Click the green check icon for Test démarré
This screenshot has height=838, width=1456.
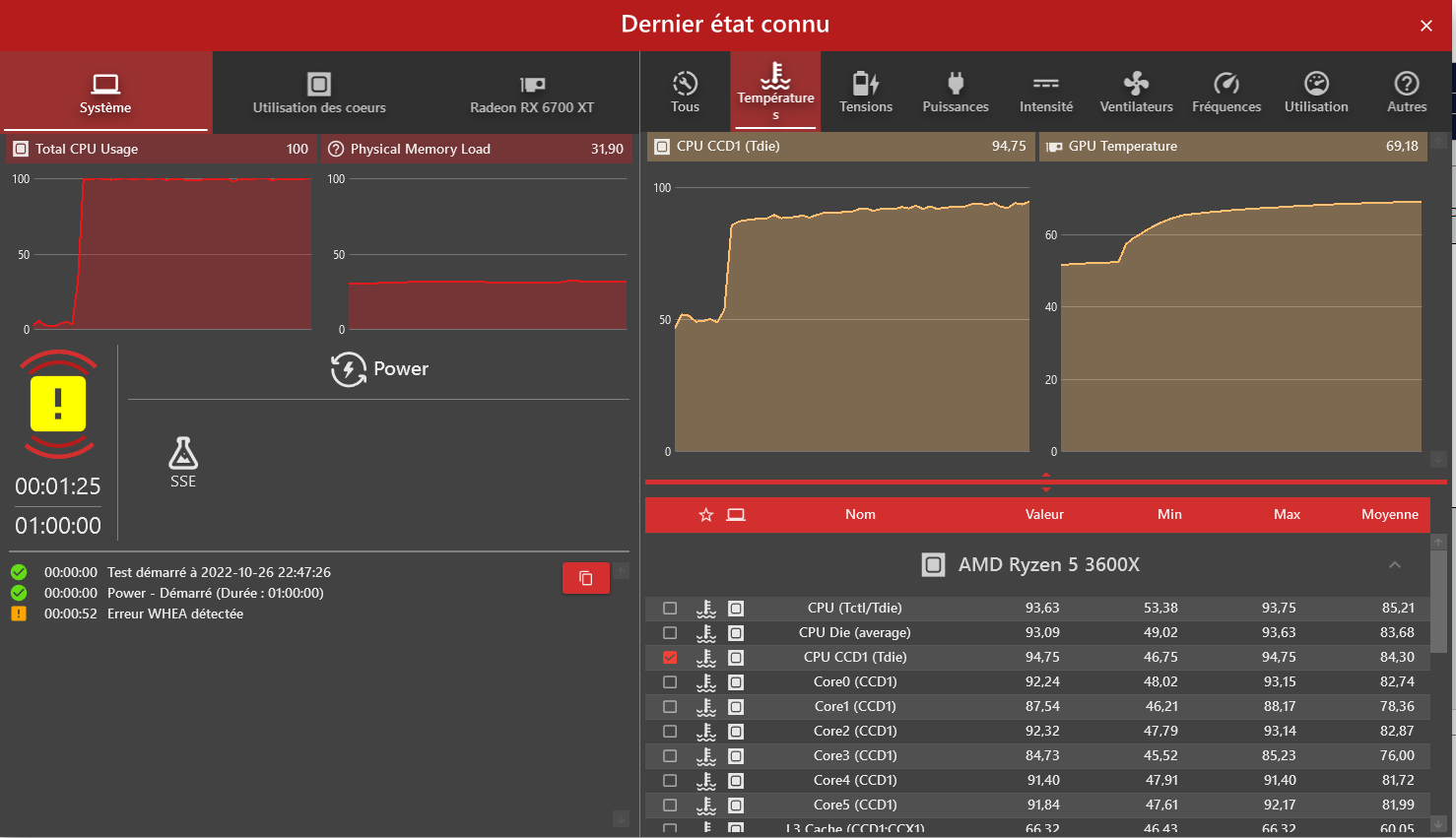(x=19, y=572)
